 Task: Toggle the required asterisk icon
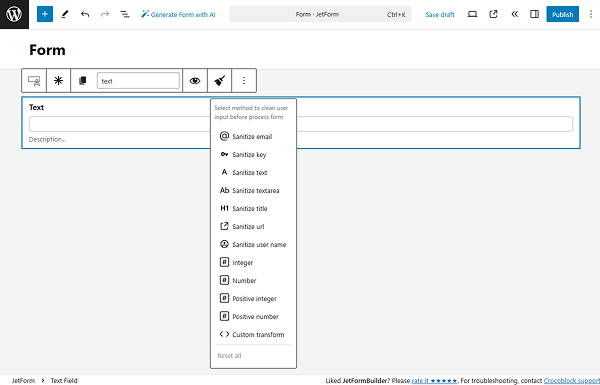tap(59, 81)
